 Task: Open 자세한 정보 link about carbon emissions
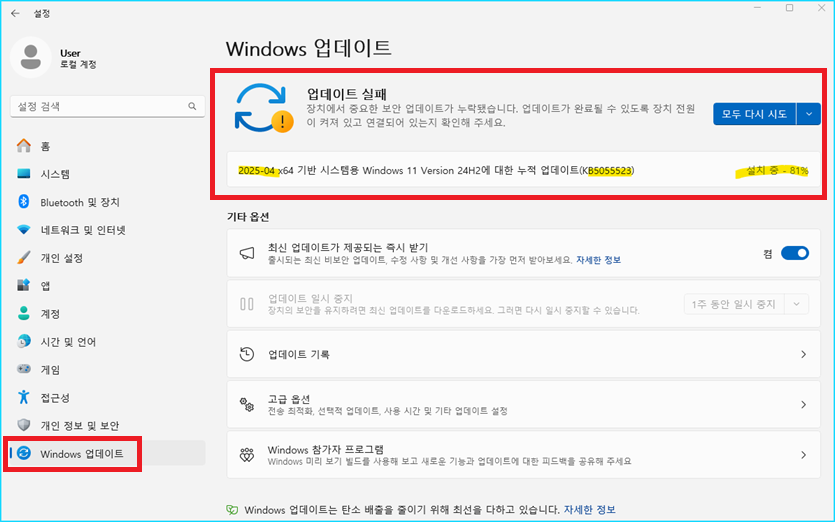click(590, 510)
